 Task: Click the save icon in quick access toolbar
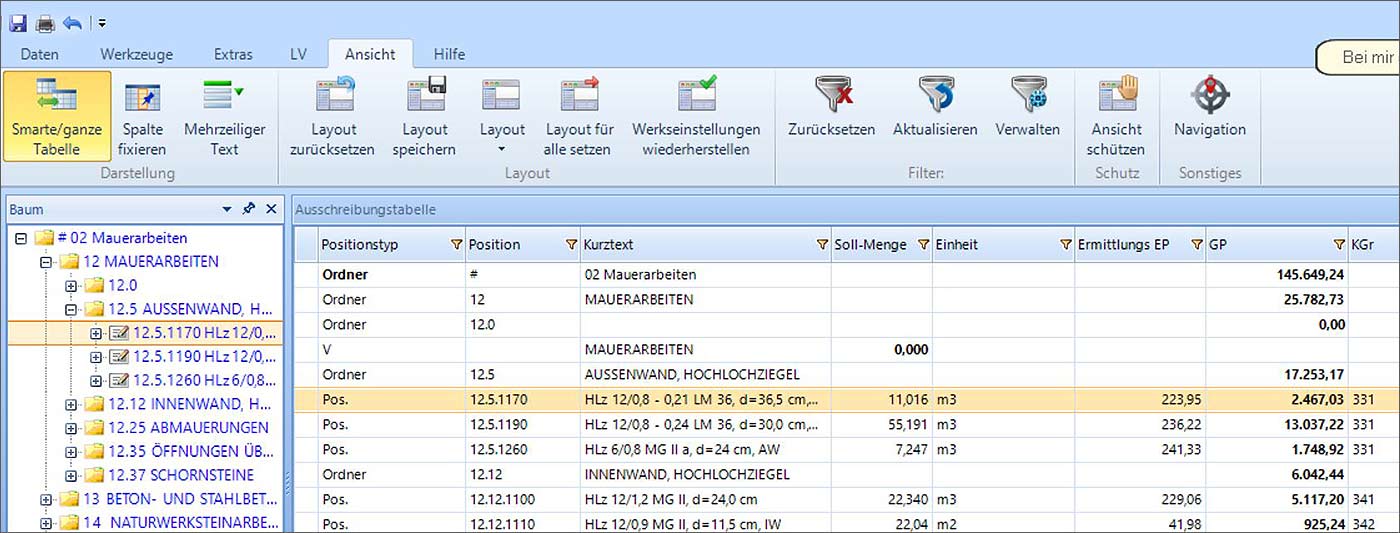18,22
